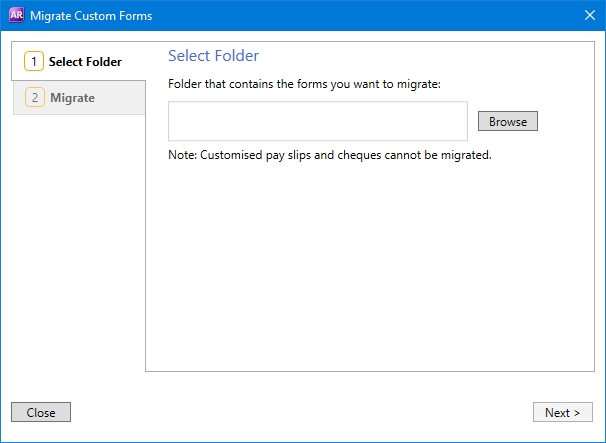Click the "Migrate Custom Forms" window title
This screenshot has height=443, width=606.
(91, 16)
